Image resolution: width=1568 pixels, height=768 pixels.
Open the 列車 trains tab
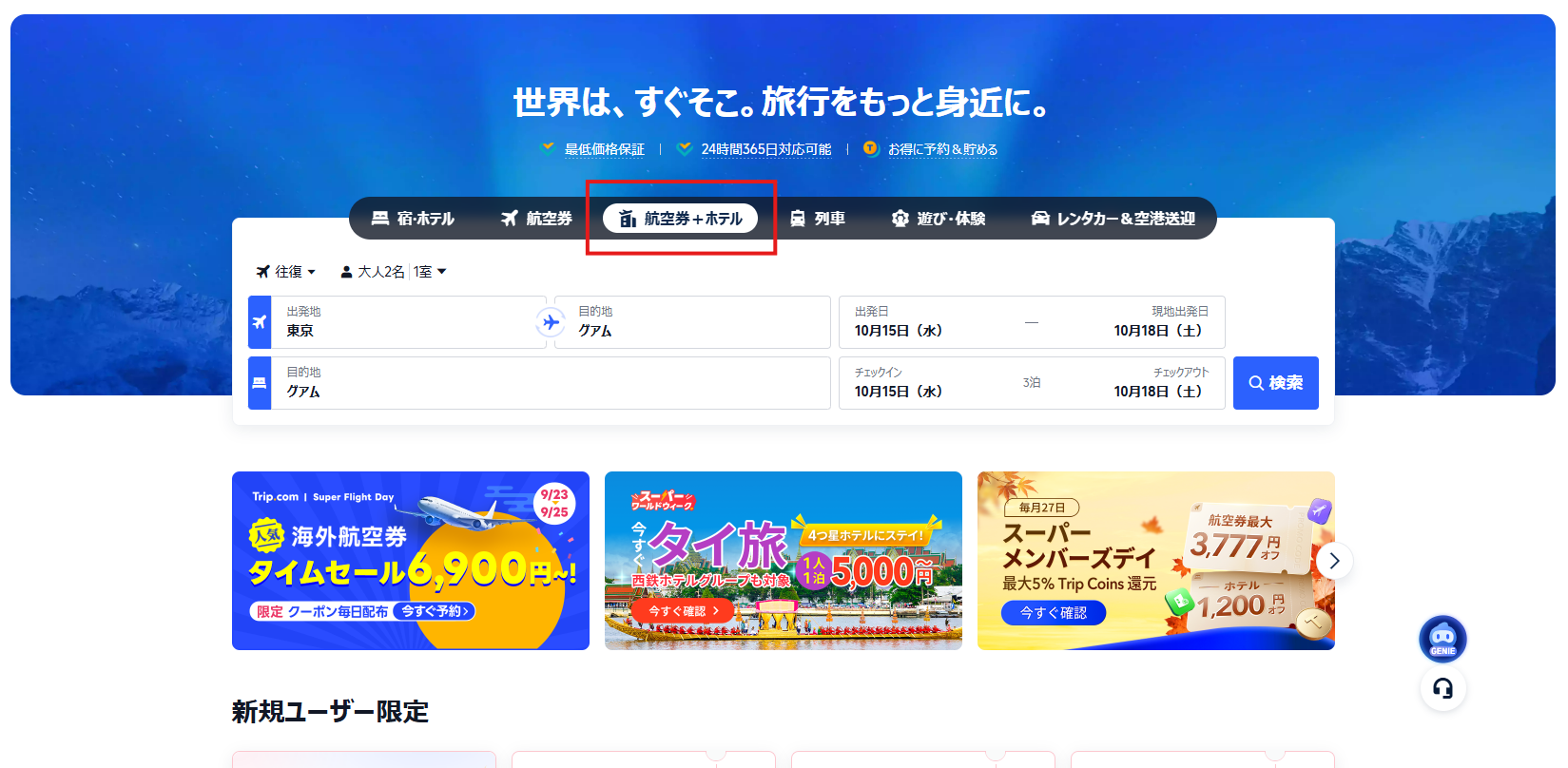(x=818, y=219)
